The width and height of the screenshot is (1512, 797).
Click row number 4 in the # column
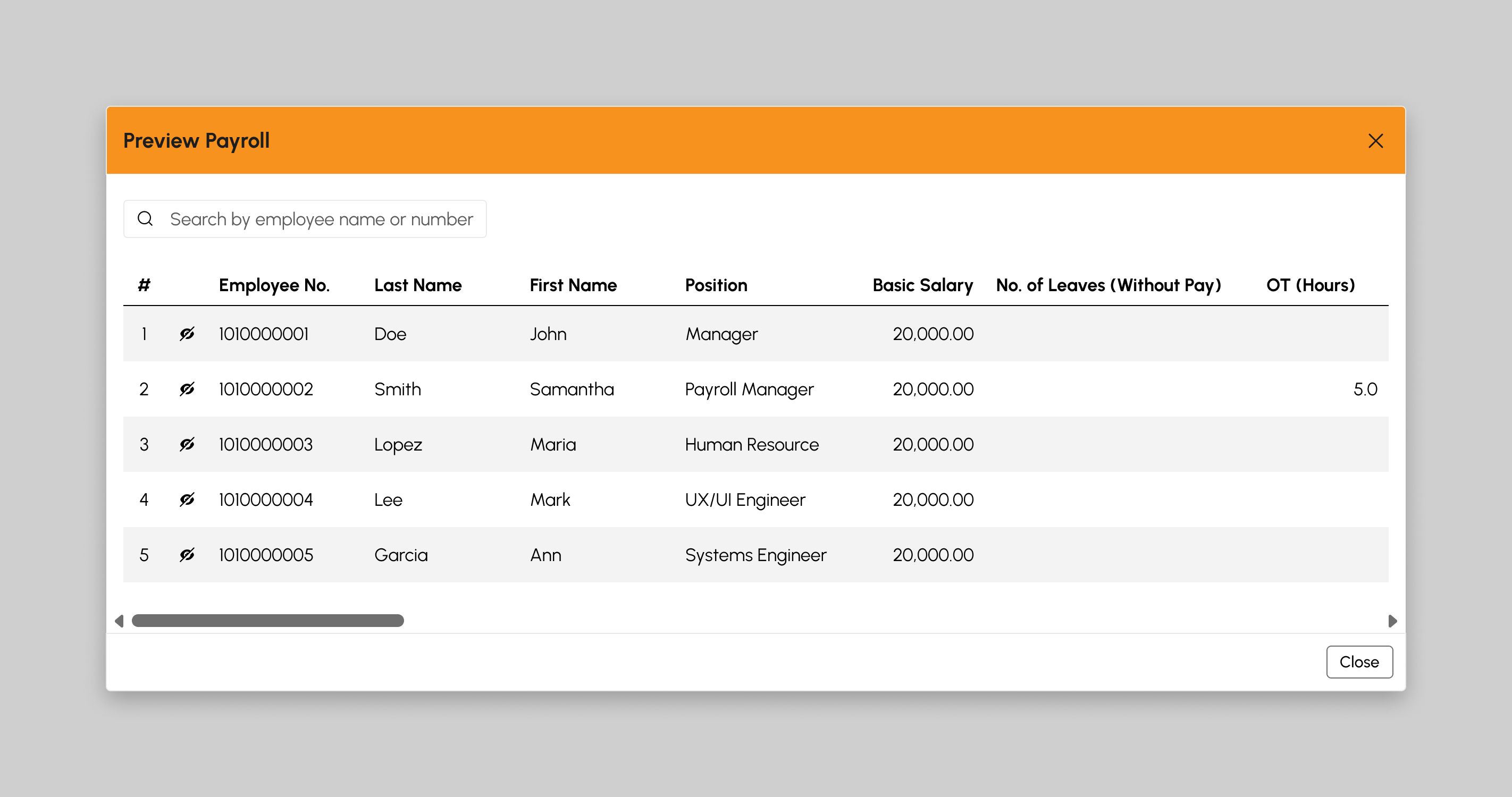tap(144, 499)
